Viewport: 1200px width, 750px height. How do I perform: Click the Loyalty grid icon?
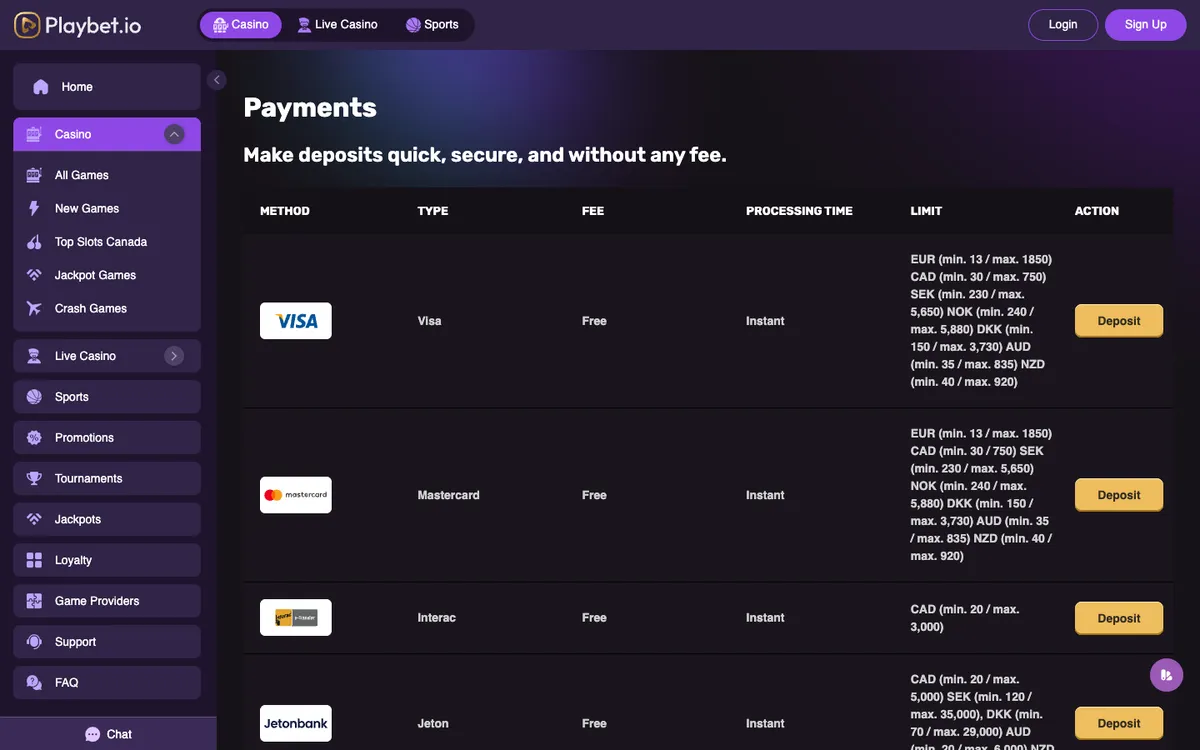(34, 560)
